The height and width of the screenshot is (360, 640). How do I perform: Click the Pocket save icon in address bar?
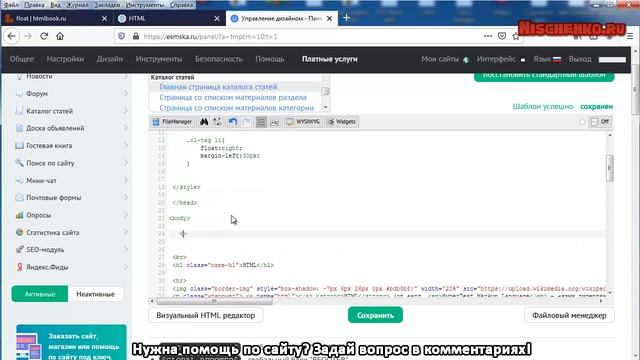click(502, 36)
